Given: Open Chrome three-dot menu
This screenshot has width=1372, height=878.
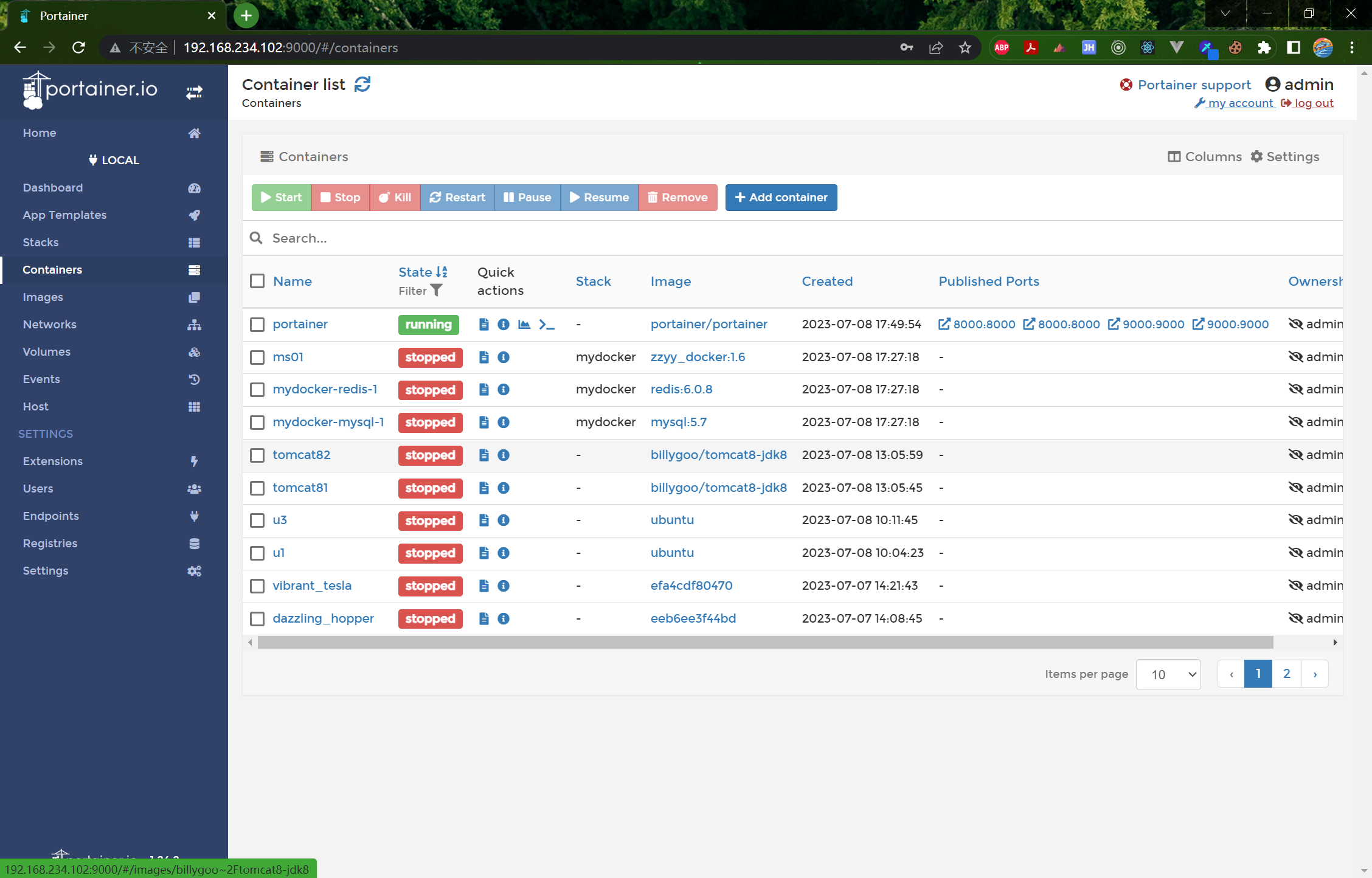Looking at the screenshot, I should coord(1352,47).
